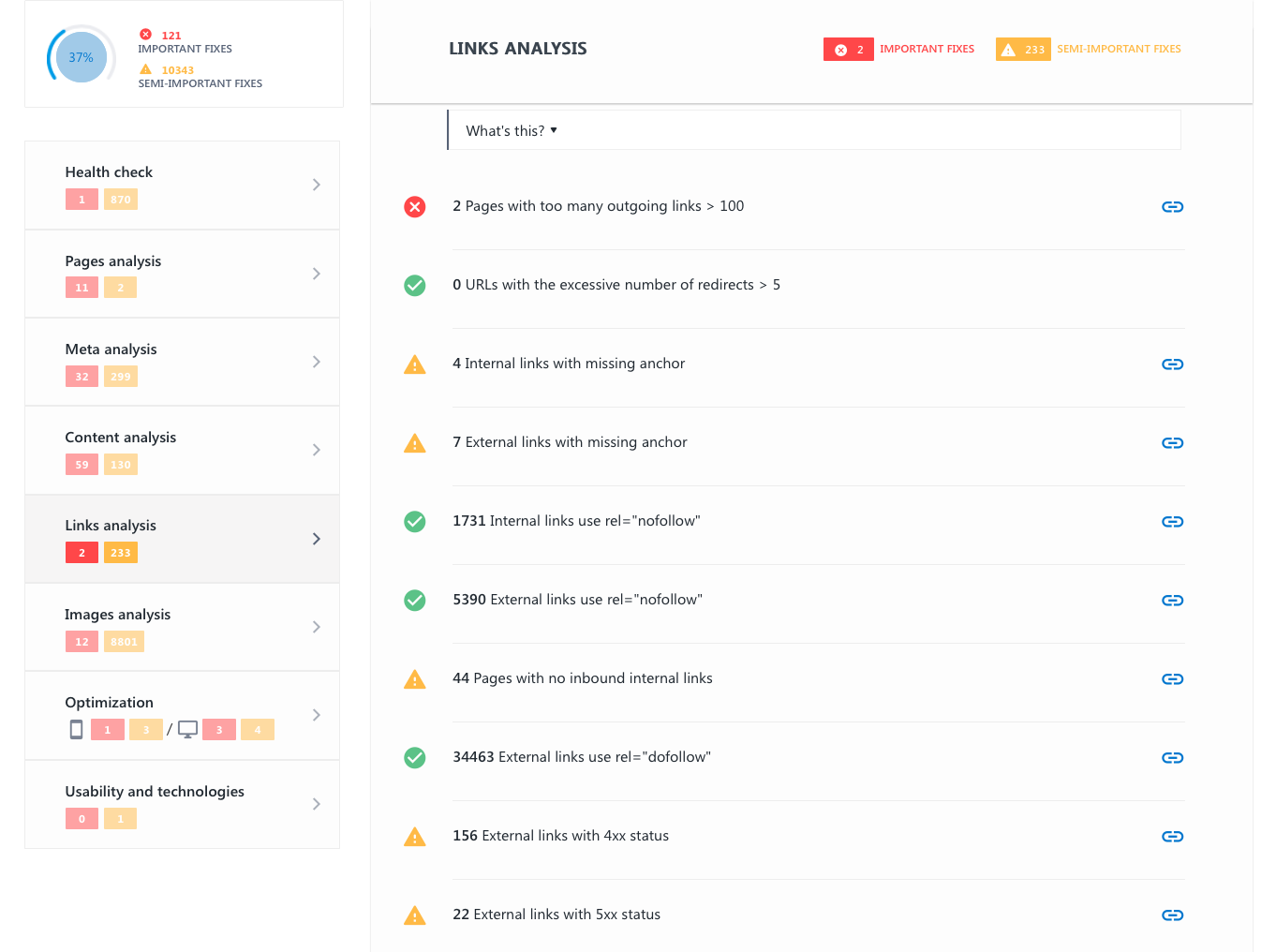Image resolution: width=1276 pixels, height=952 pixels.
Task: Open link icon for external links with 4xx status
Action: click(1172, 837)
